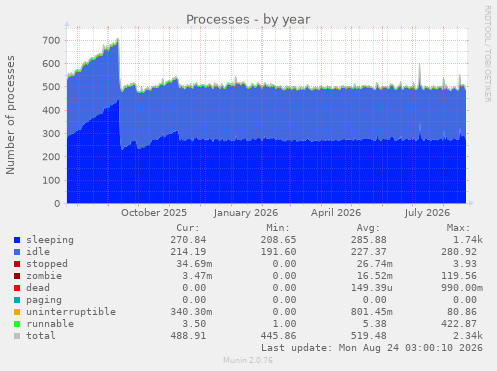Click uninterruptible average value 801.45m

372,312
